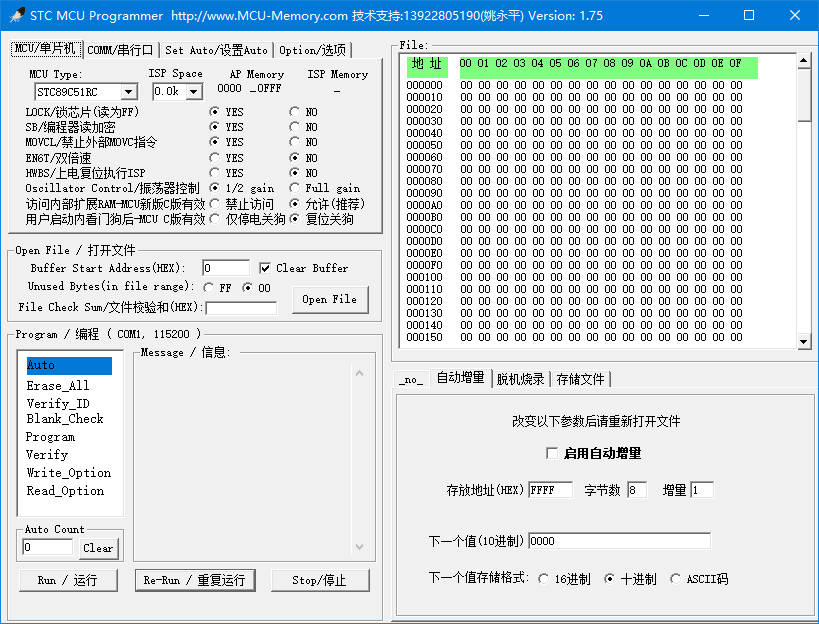Select the MCU tab
Viewport: 819px width, 624px height.
46,49
